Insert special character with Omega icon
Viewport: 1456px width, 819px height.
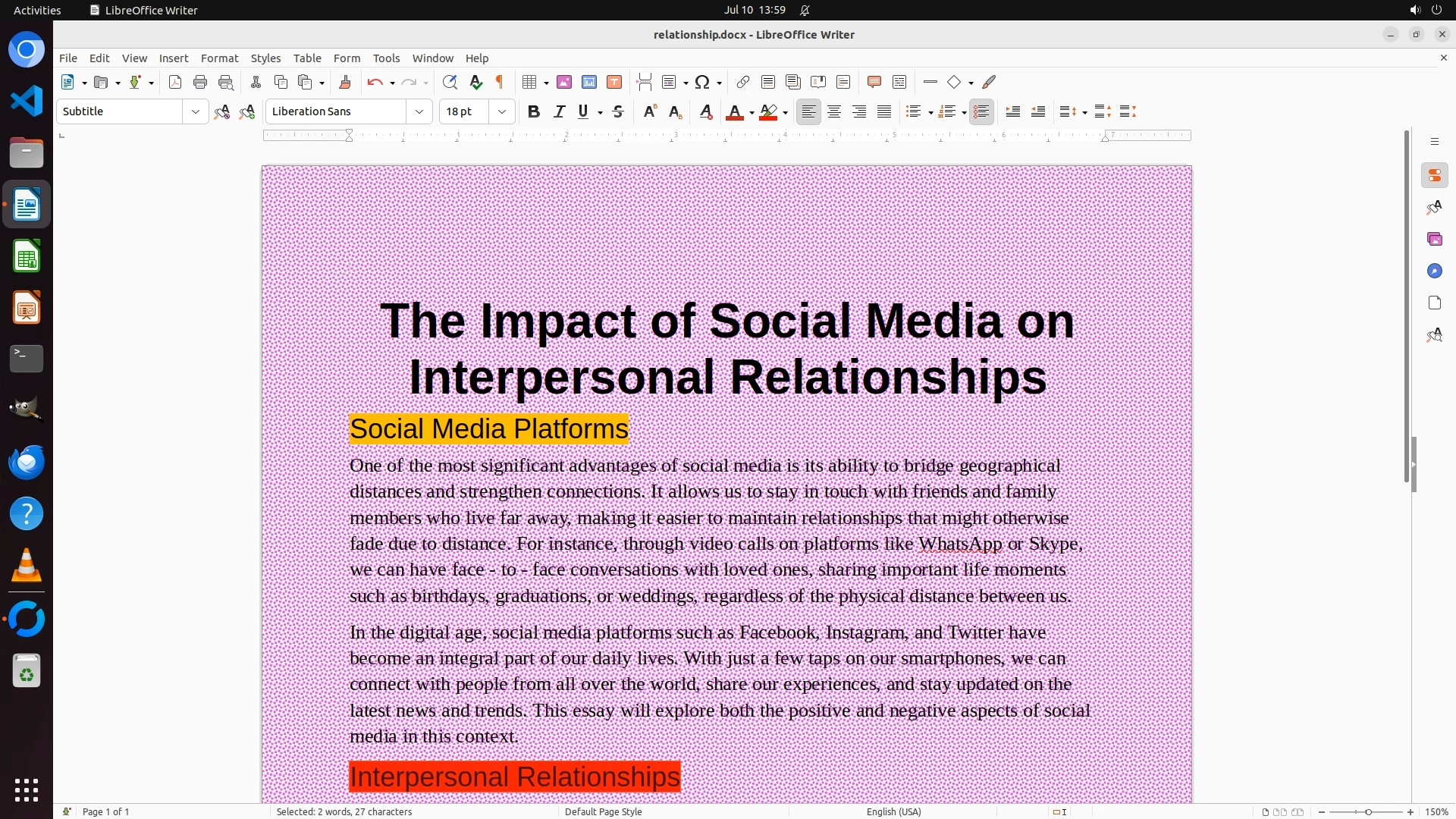702,82
